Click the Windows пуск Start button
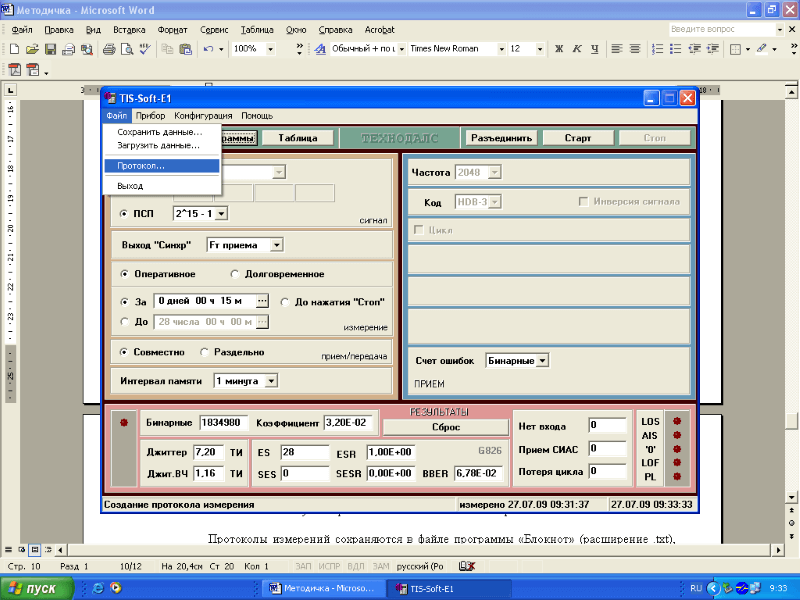Screen dimensions: 800x600 coord(37,588)
